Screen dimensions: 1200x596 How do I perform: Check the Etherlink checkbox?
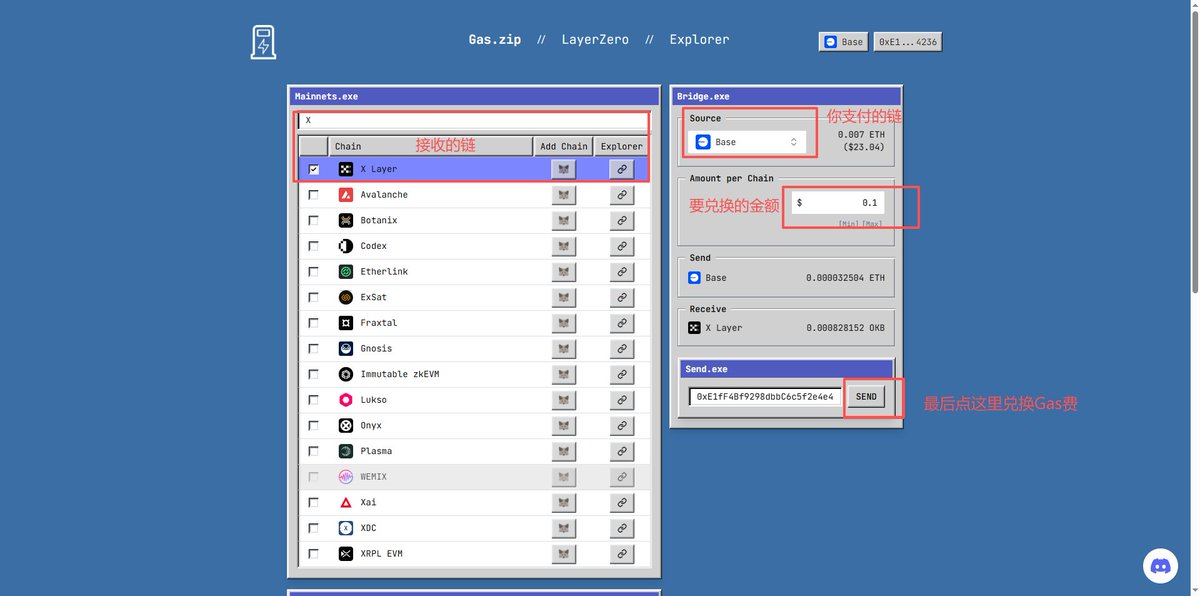314,272
